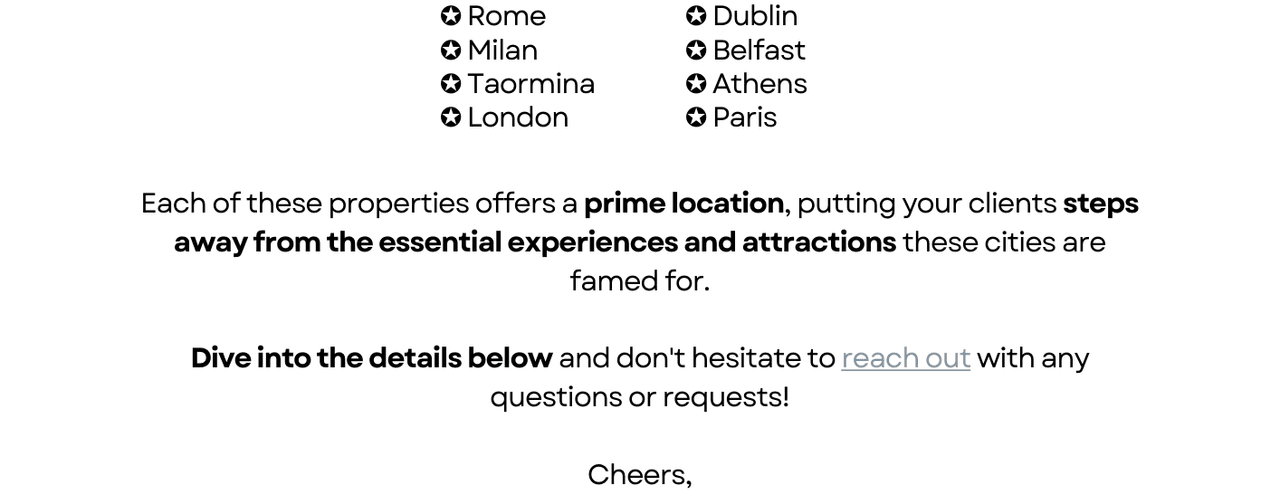1280x493 pixels.
Task: Click the "famed for." line of text
Action: point(640,281)
